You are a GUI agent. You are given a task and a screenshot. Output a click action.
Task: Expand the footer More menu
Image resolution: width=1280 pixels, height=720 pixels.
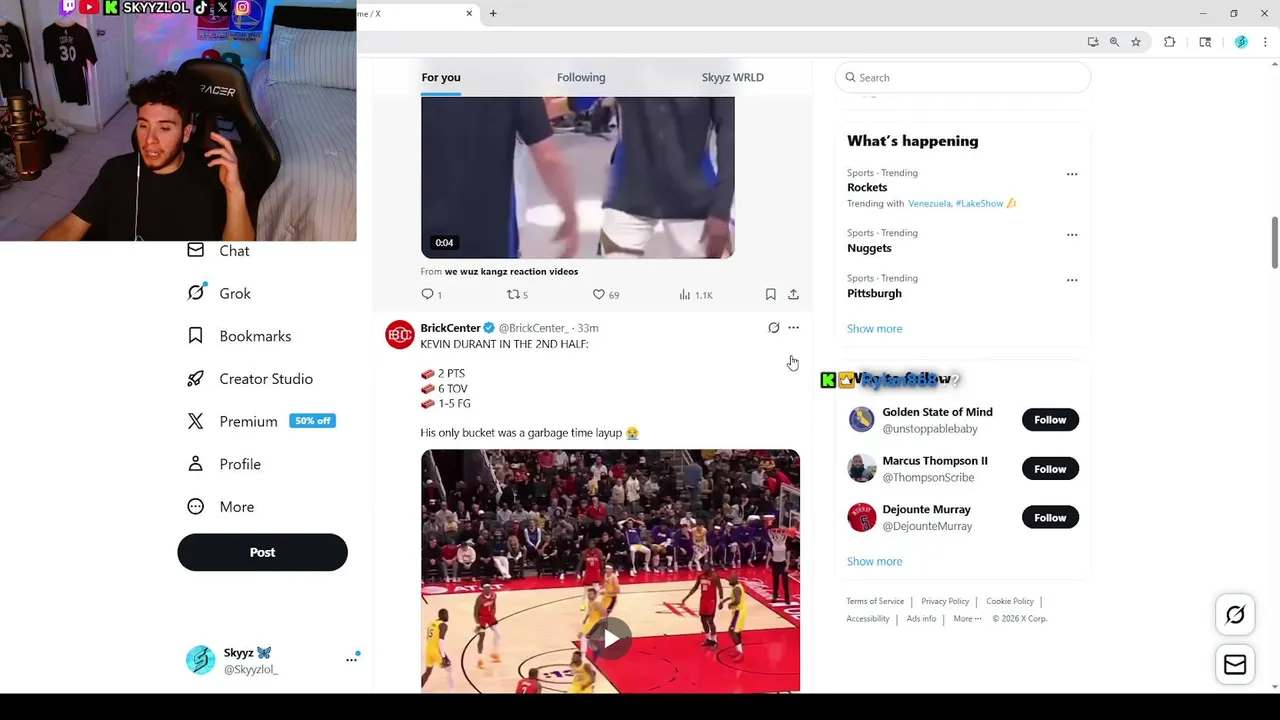click(x=967, y=618)
